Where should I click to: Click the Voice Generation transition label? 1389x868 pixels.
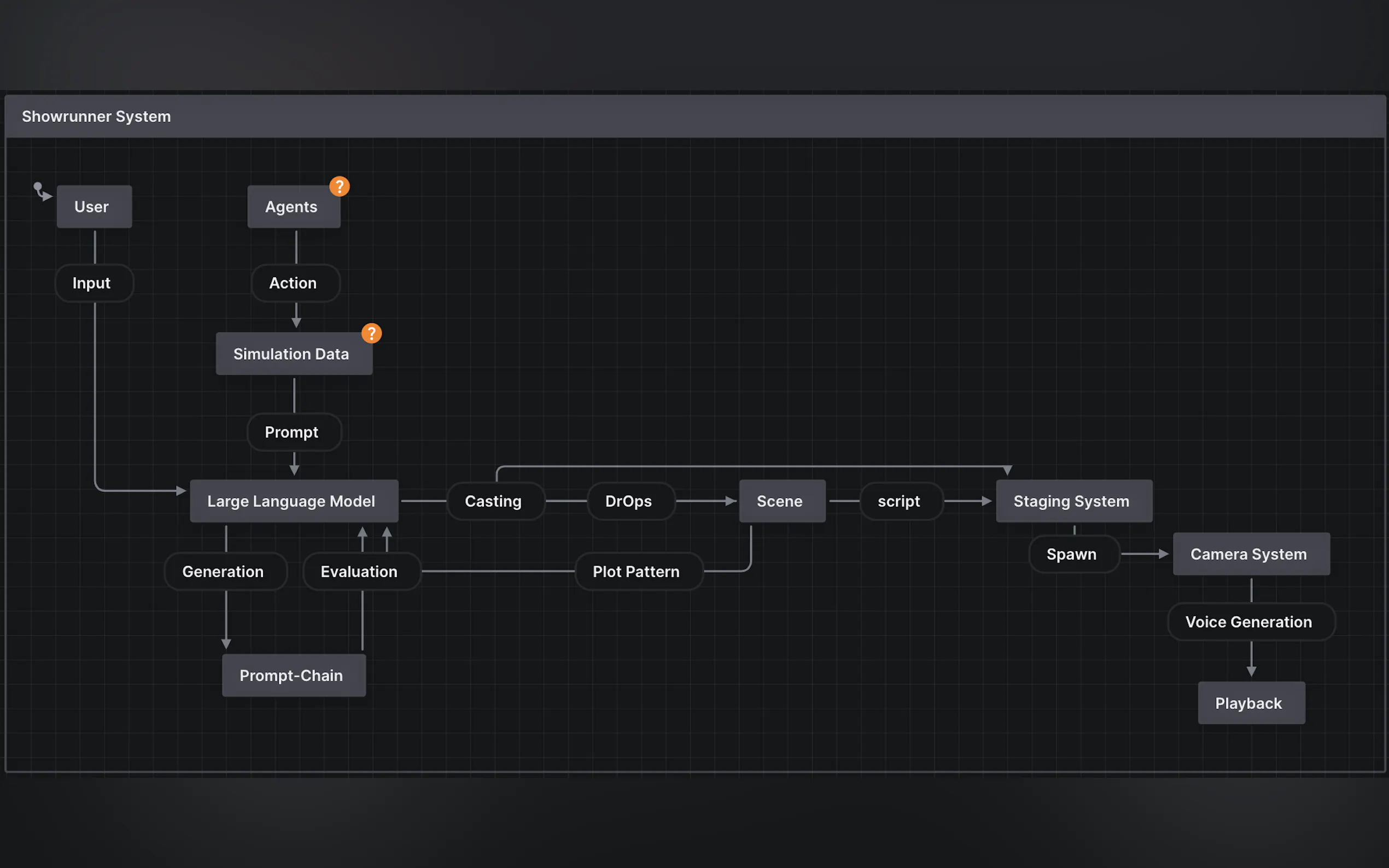click(x=1251, y=621)
